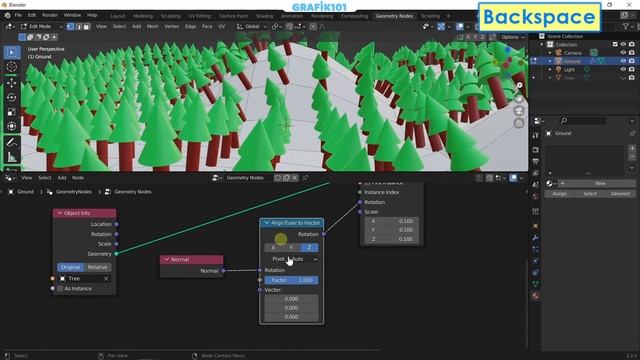Pick the Move tool in the viewport toolbar

click(x=11, y=83)
